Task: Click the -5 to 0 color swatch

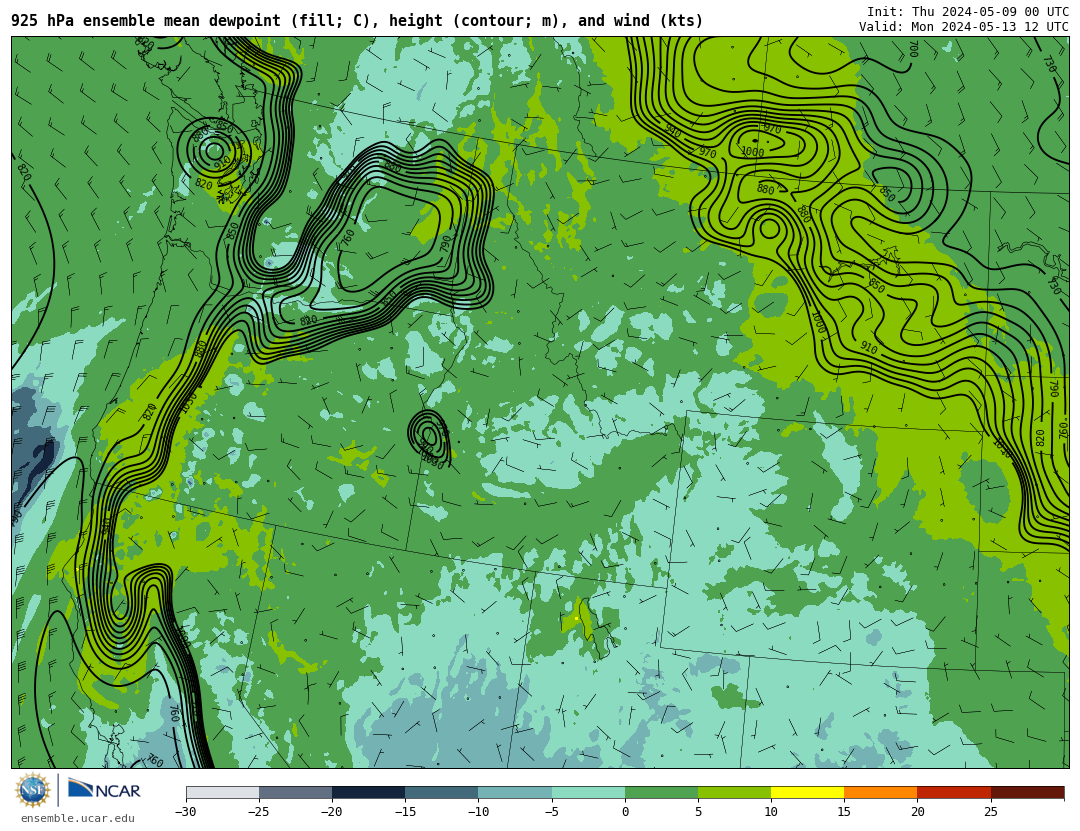Action: point(588,792)
